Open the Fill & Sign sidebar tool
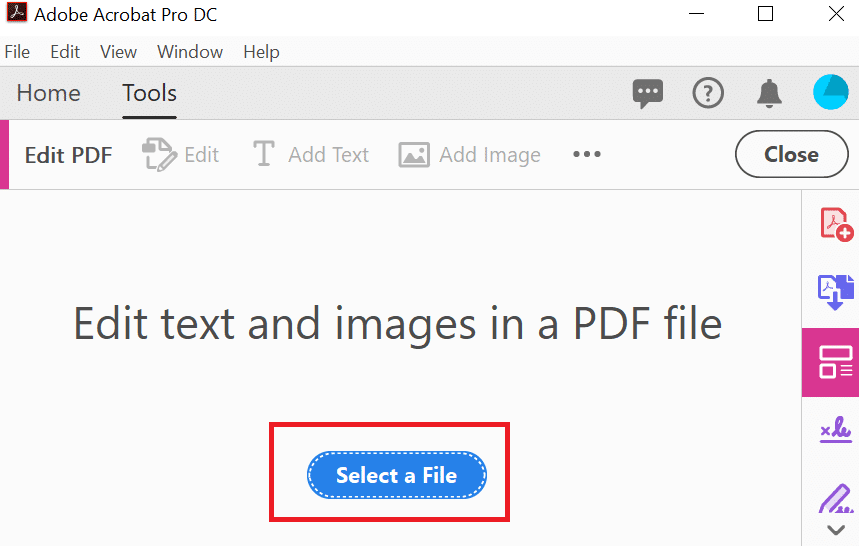Image resolution: width=859 pixels, height=546 pixels. click(836, 430)
